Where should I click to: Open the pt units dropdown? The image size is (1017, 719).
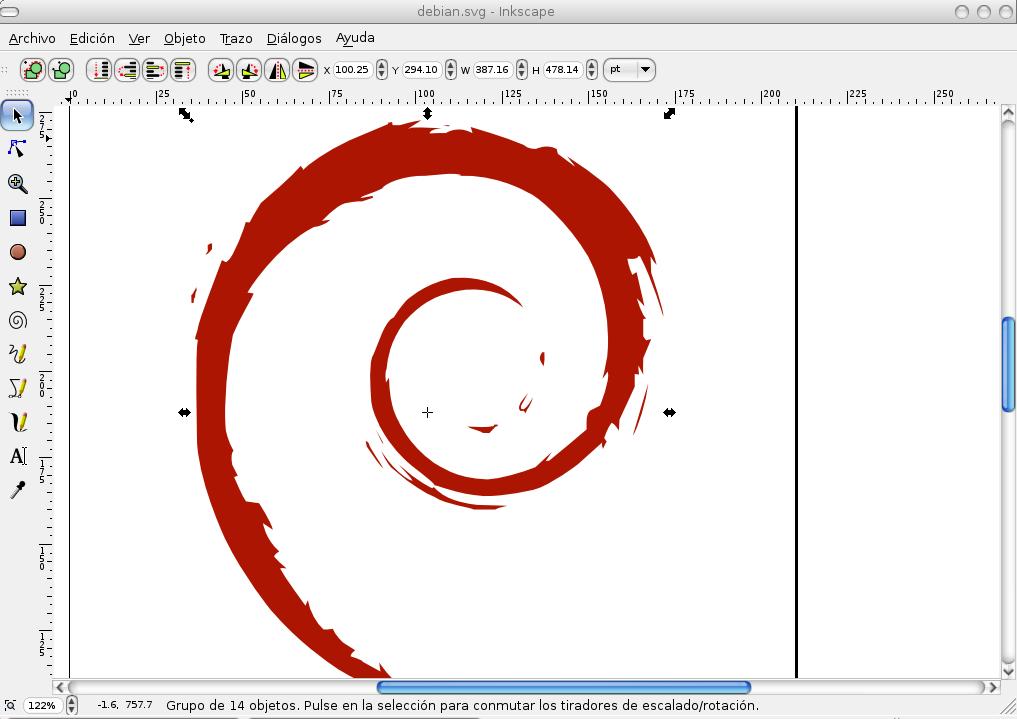629,69
